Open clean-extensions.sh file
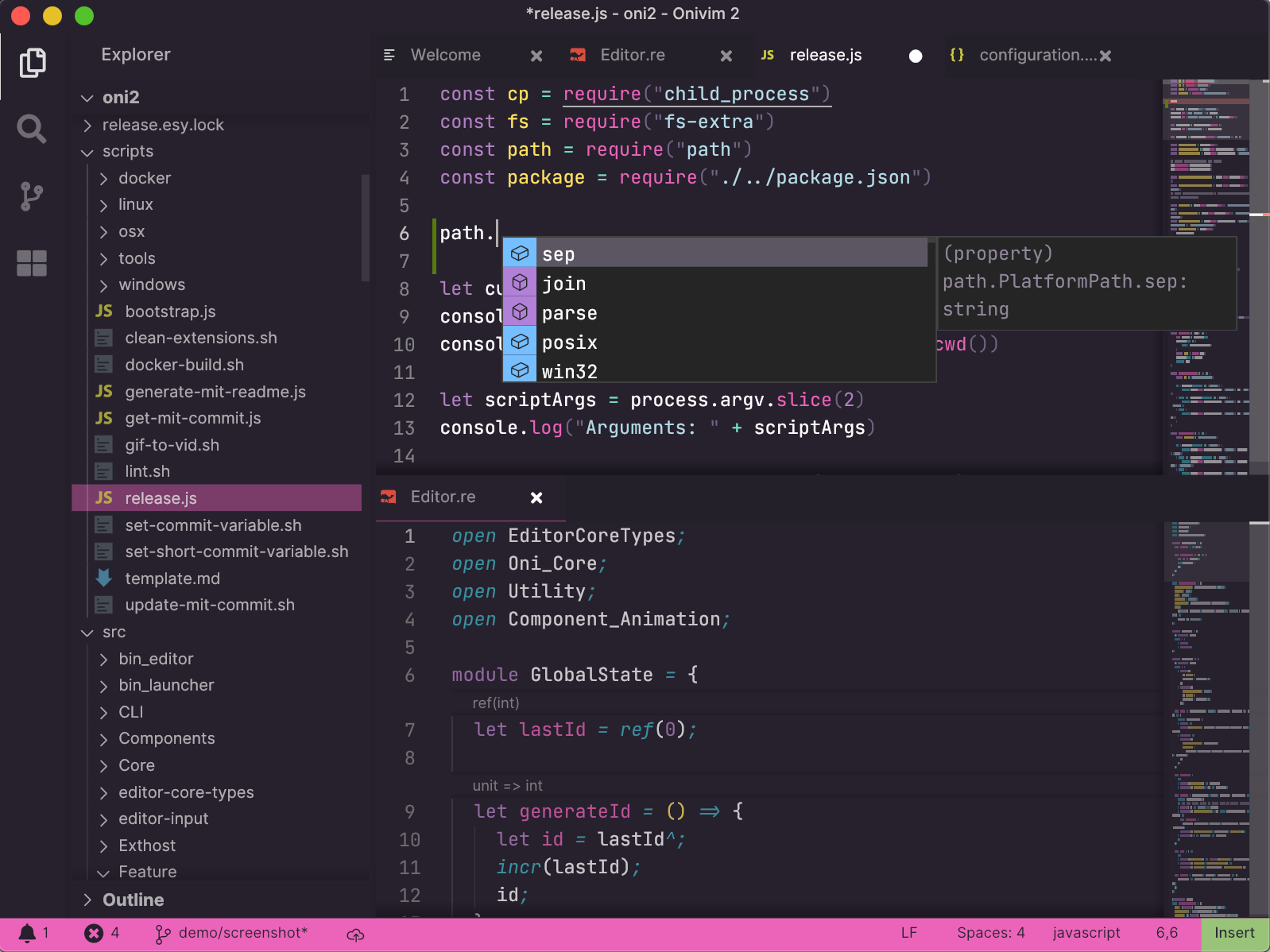Viewport: 1270px width, 952px height. click(216, 338)
